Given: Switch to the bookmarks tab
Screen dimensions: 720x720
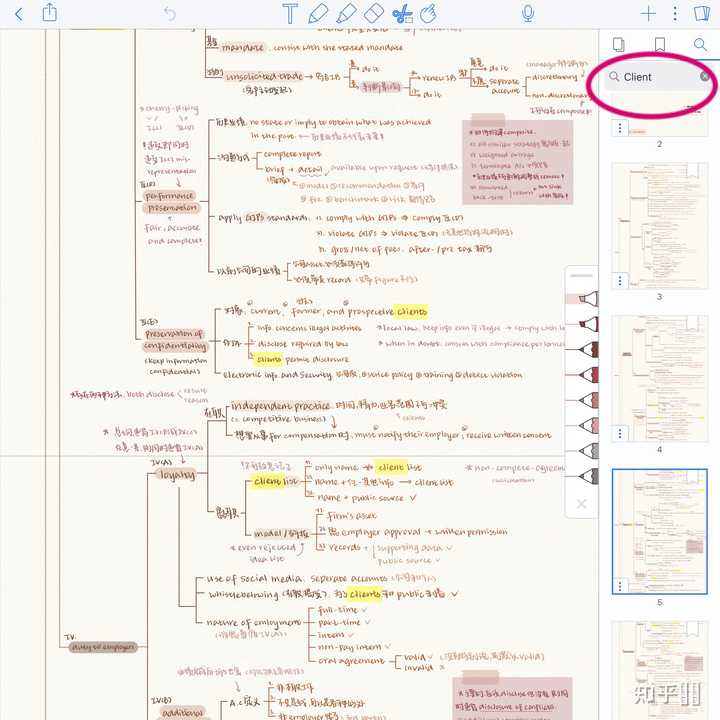Looking at the screenshot, I should click(x=659, y=45).
